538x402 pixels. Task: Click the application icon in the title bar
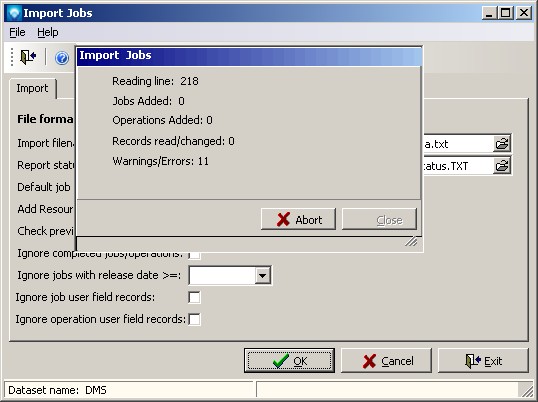coord(14,13)
